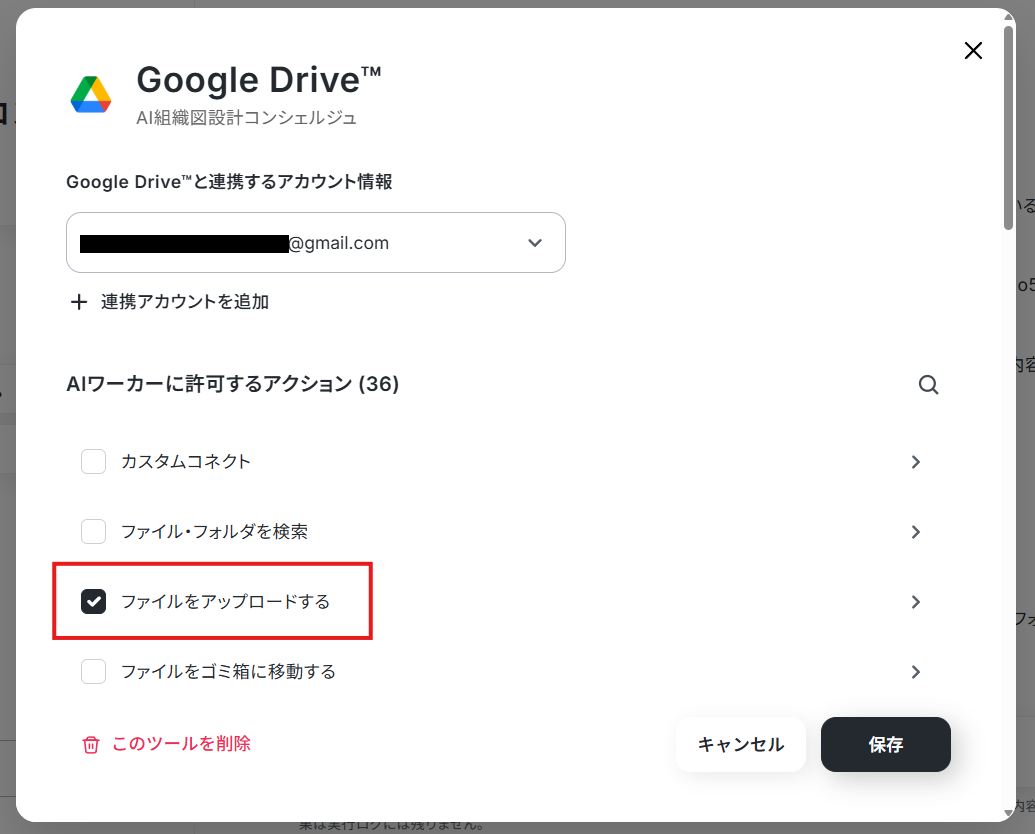Expand the ファイルをゴミ箱に移動する row chevron

(916, 672)
